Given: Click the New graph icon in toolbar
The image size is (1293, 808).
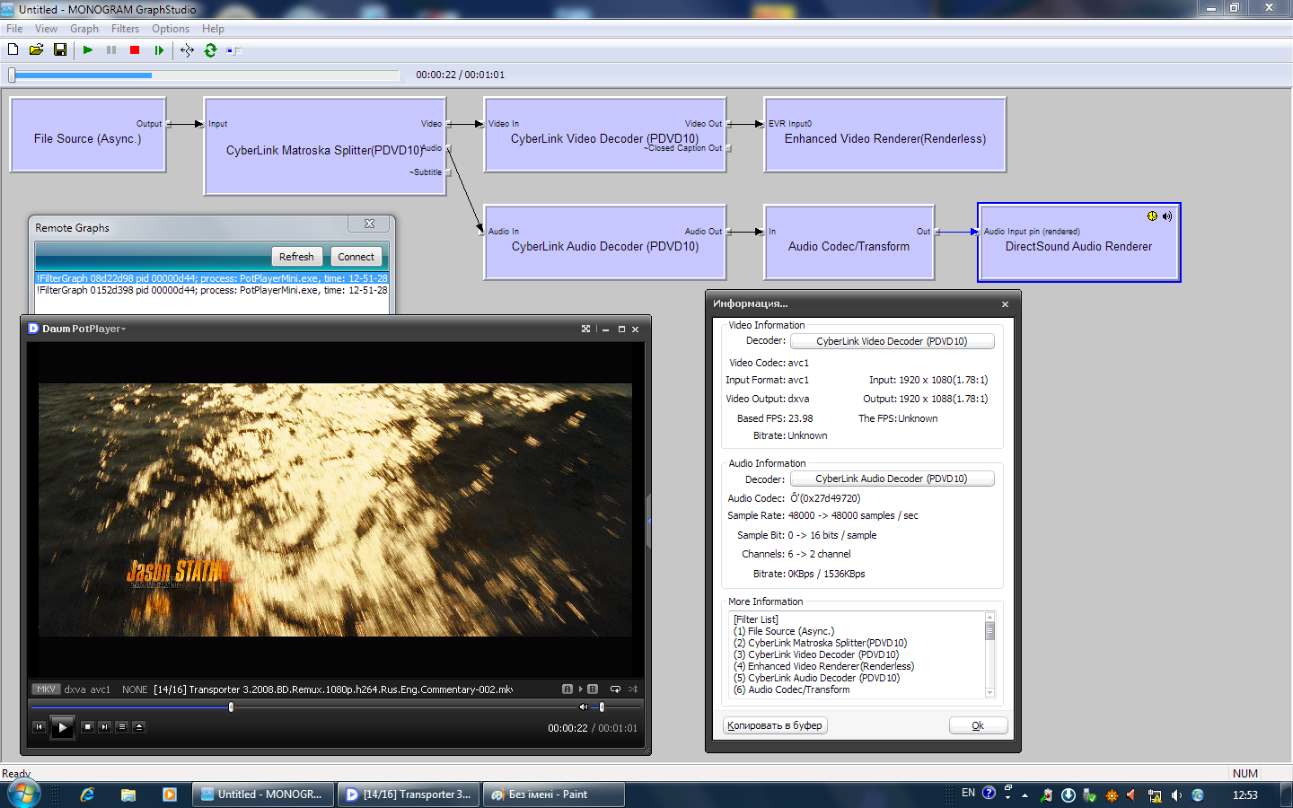Looking at the screenshot, I should [x=13, y=50].
